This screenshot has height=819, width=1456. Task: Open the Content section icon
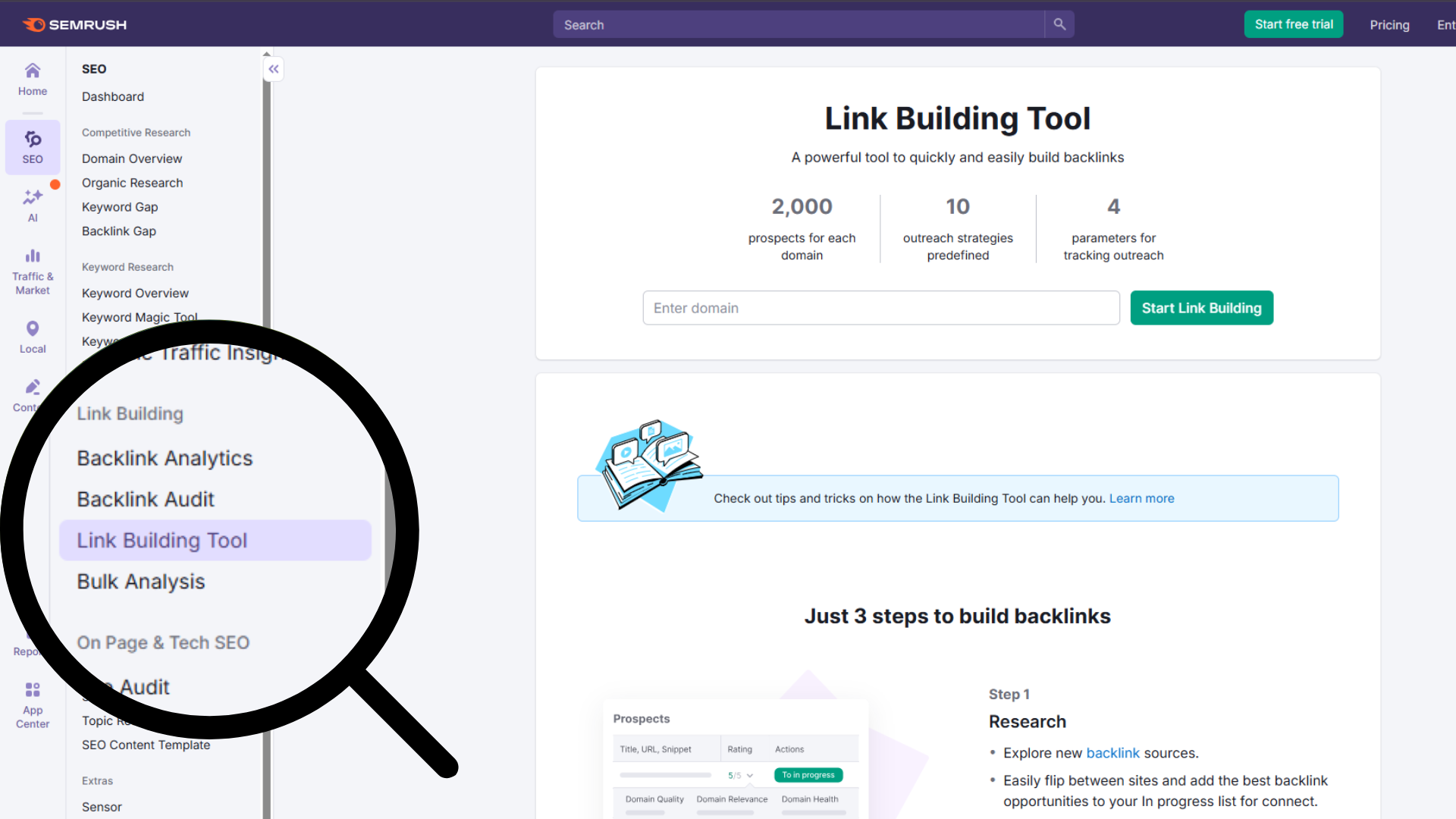[32, 394]
